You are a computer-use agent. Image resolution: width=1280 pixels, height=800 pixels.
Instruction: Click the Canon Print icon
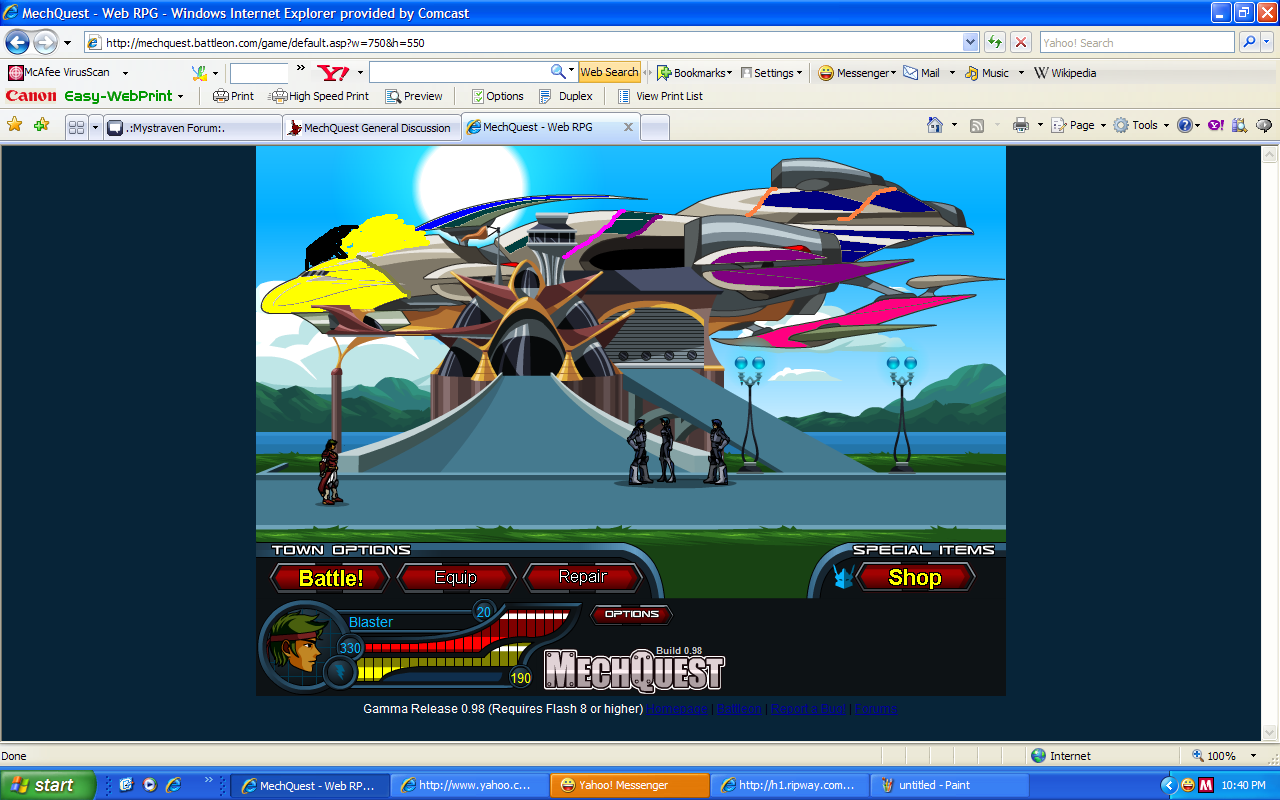coord(233,96)
